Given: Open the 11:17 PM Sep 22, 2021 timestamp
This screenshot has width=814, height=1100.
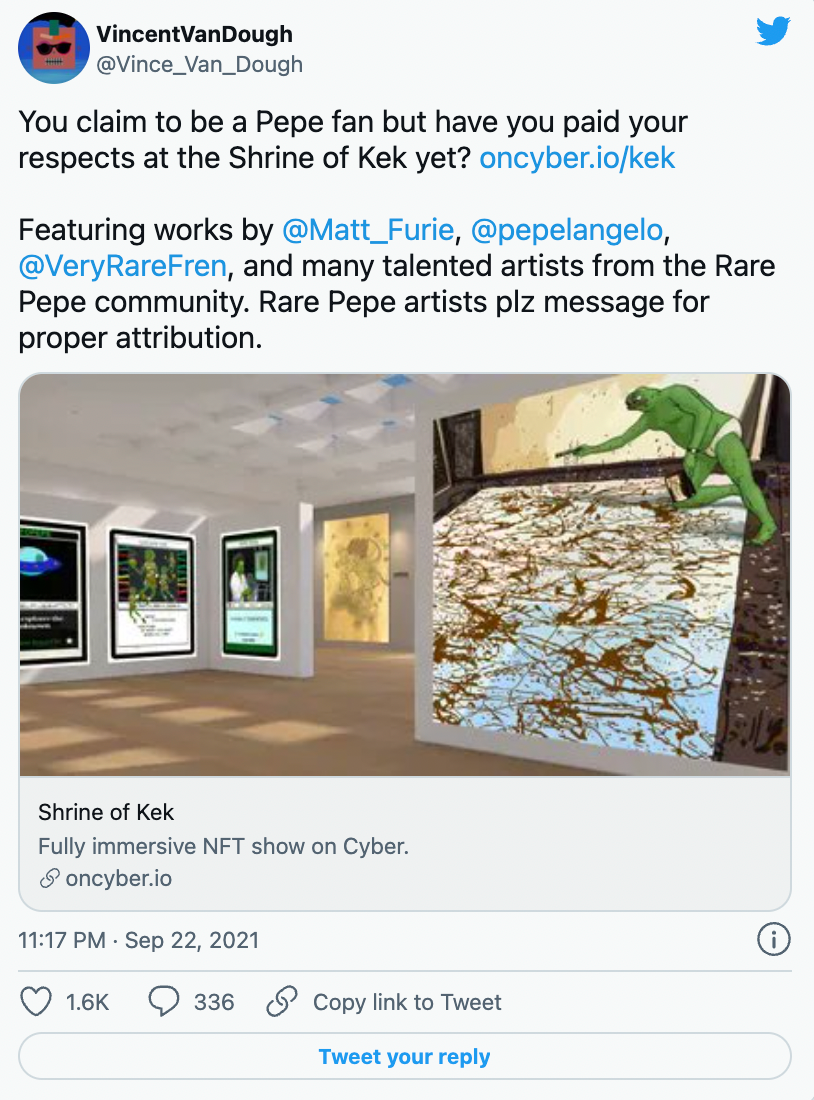Looking at the screenshot, I should click(x=139, y=940).
